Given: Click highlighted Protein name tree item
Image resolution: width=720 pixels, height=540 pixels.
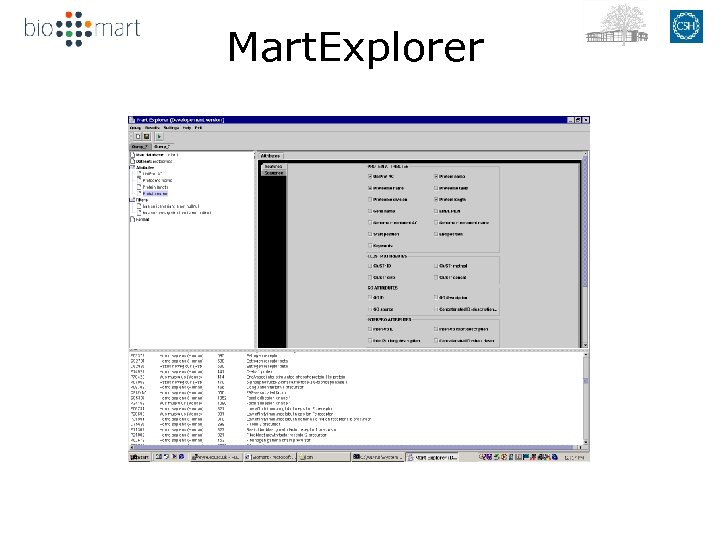Looking at the screenshot, I should pyautogui.click(x=155, y=194).
